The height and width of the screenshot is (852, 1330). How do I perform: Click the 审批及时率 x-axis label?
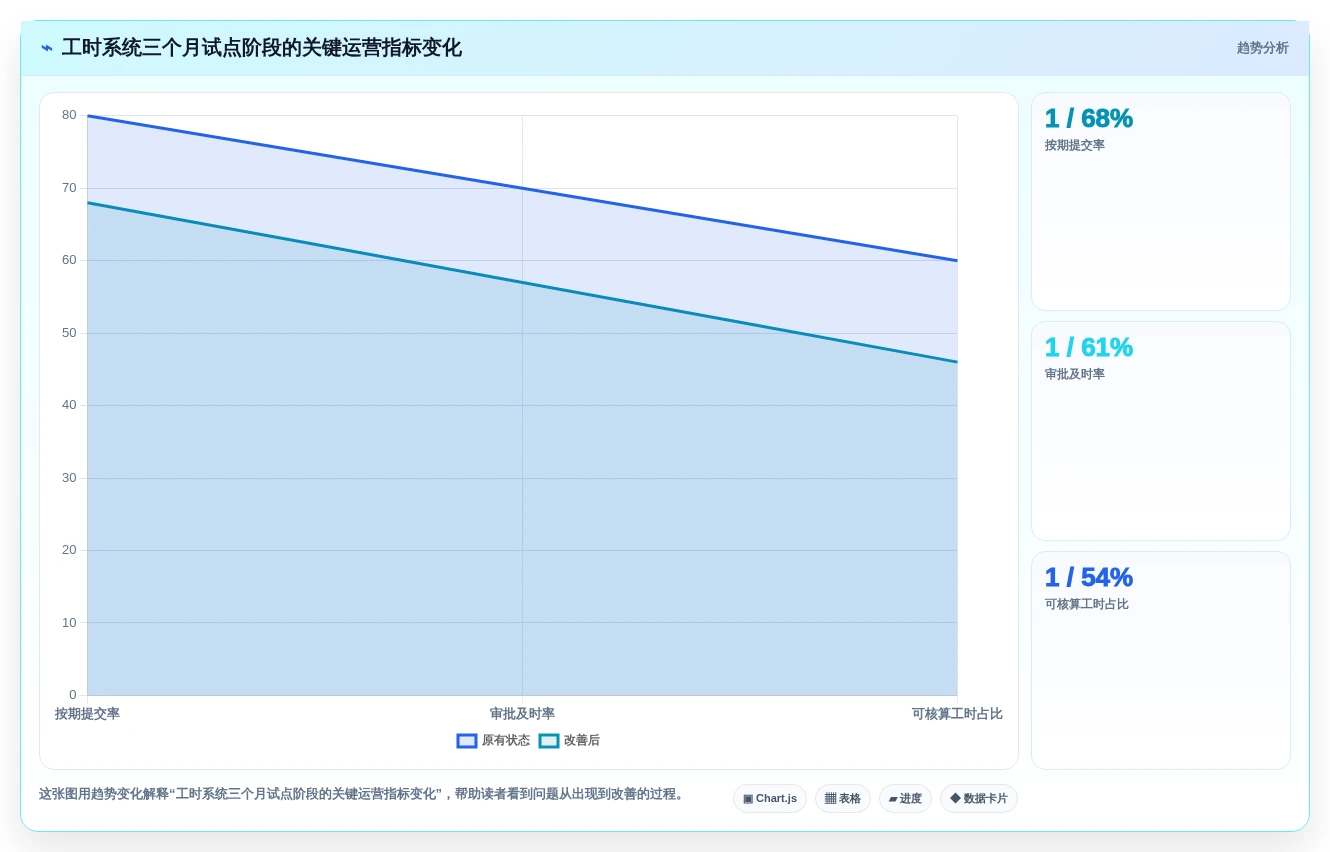click(522, 714)
